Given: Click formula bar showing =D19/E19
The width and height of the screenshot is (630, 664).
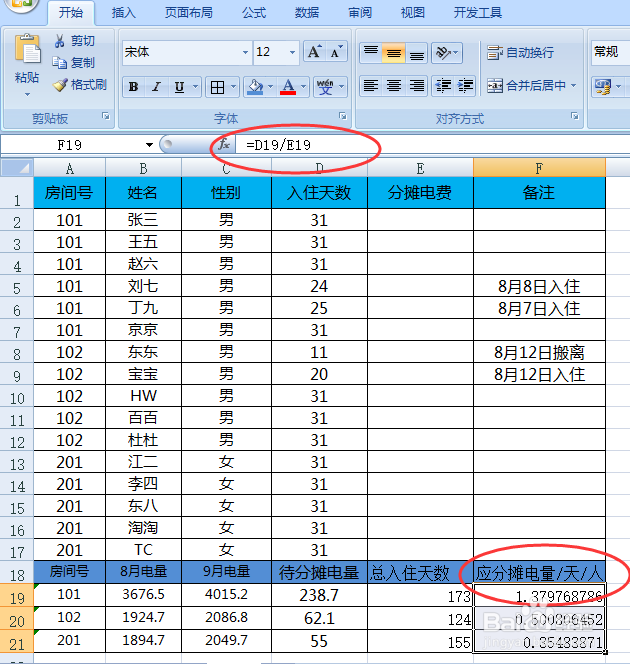Looking at the screenshot, I should (432, 145).
